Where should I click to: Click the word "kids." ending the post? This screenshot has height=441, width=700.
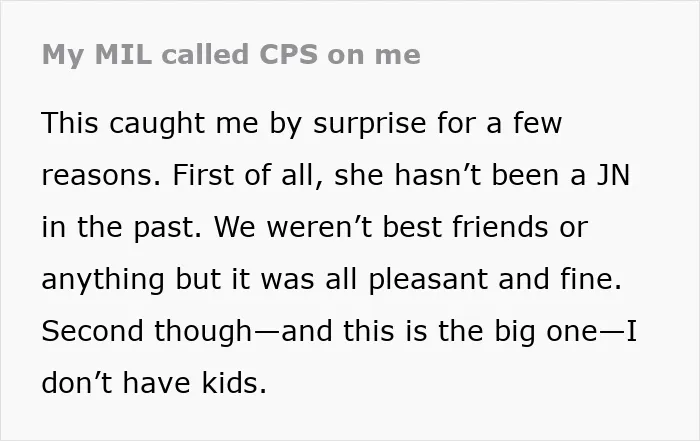point(234,383)
